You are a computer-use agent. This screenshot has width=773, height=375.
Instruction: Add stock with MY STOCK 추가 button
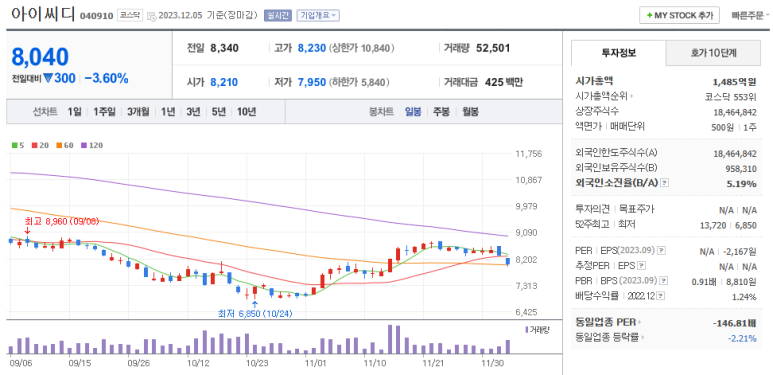click(x=679, y=15)
